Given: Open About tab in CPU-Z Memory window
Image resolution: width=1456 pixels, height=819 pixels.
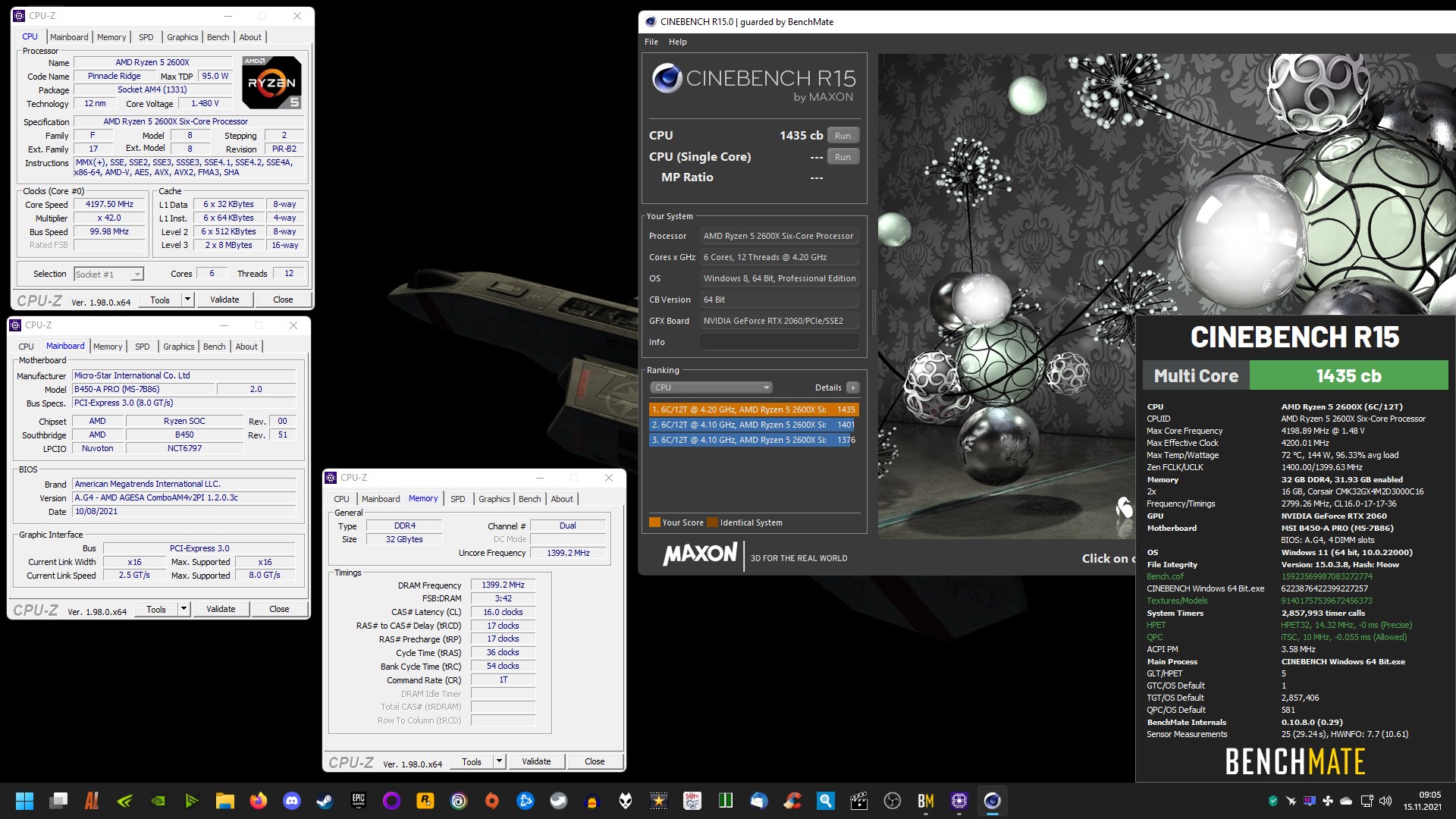Looking at the screenshot, I should [562, 499].
